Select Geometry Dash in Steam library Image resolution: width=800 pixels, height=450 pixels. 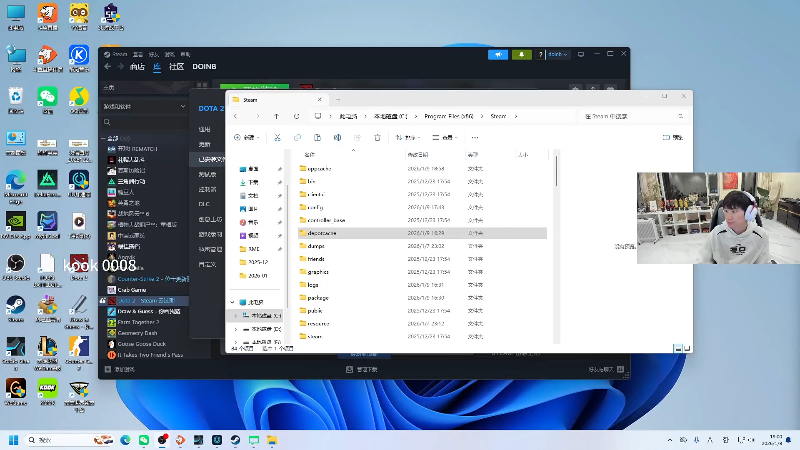click(137, 333)
